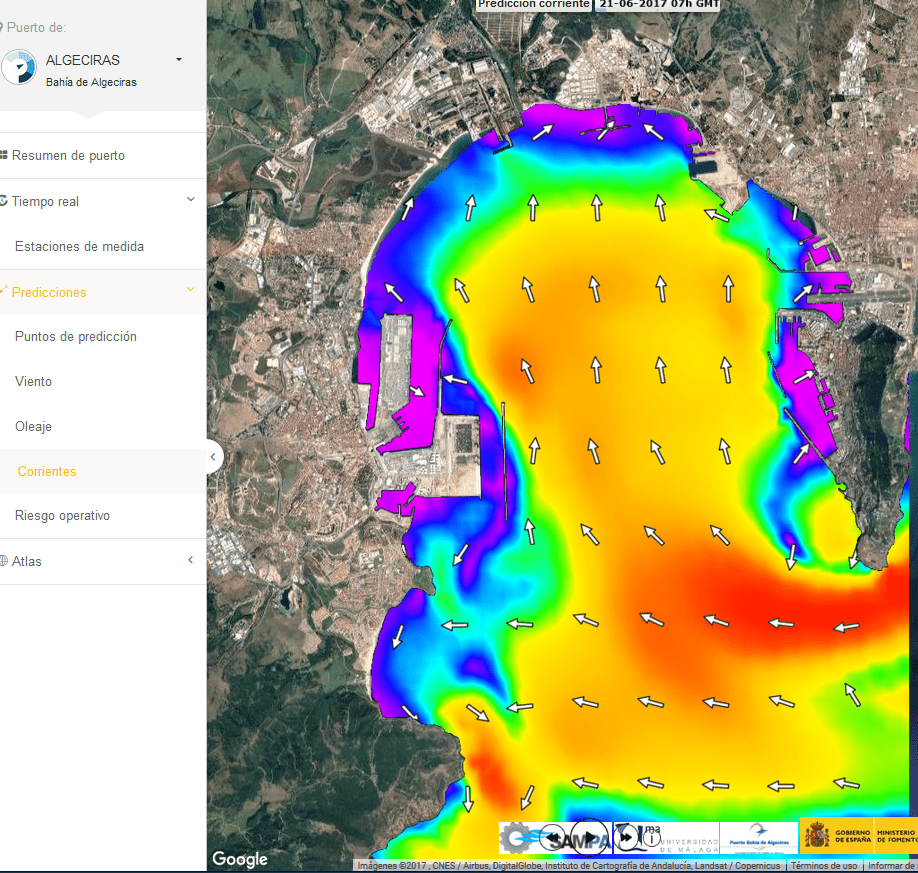Screen dimensions: 918x873
Task: Collapse the sidebar with round arrow handle
Action: click(x=212, y=457)
